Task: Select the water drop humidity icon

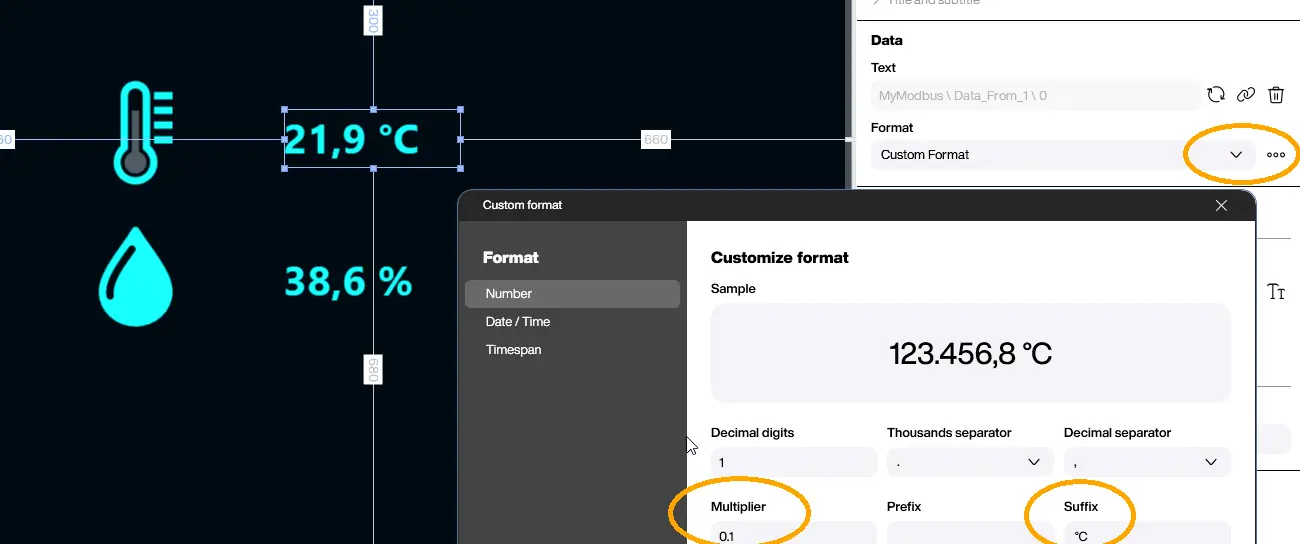Action: (136, 277)
